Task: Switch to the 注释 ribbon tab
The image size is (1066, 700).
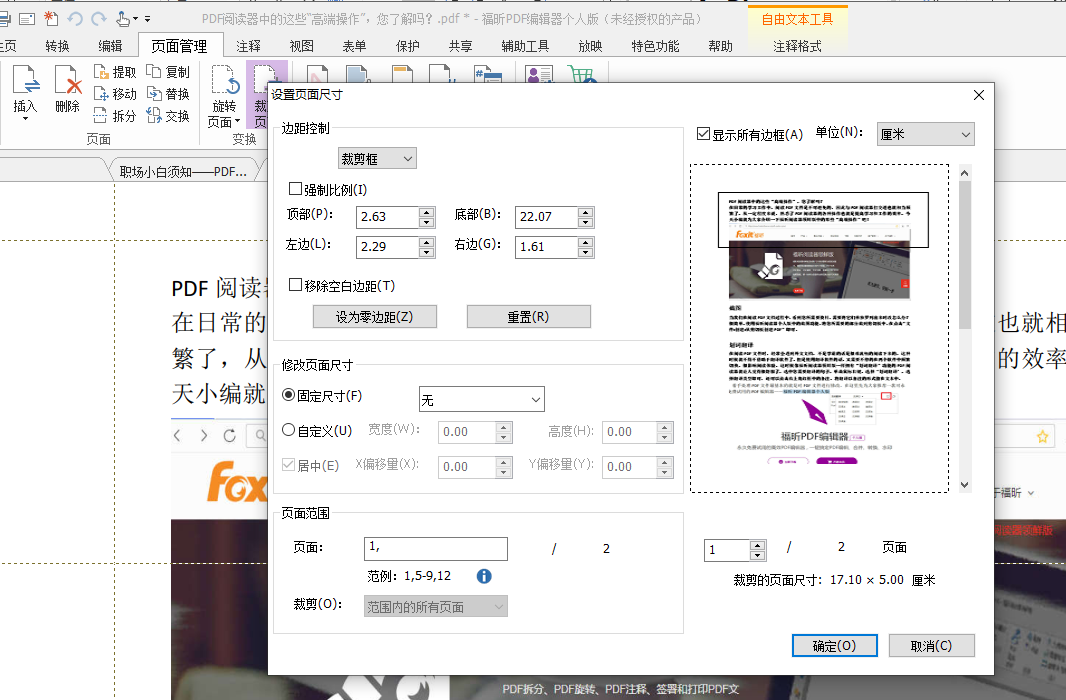Action: point(249,46)
